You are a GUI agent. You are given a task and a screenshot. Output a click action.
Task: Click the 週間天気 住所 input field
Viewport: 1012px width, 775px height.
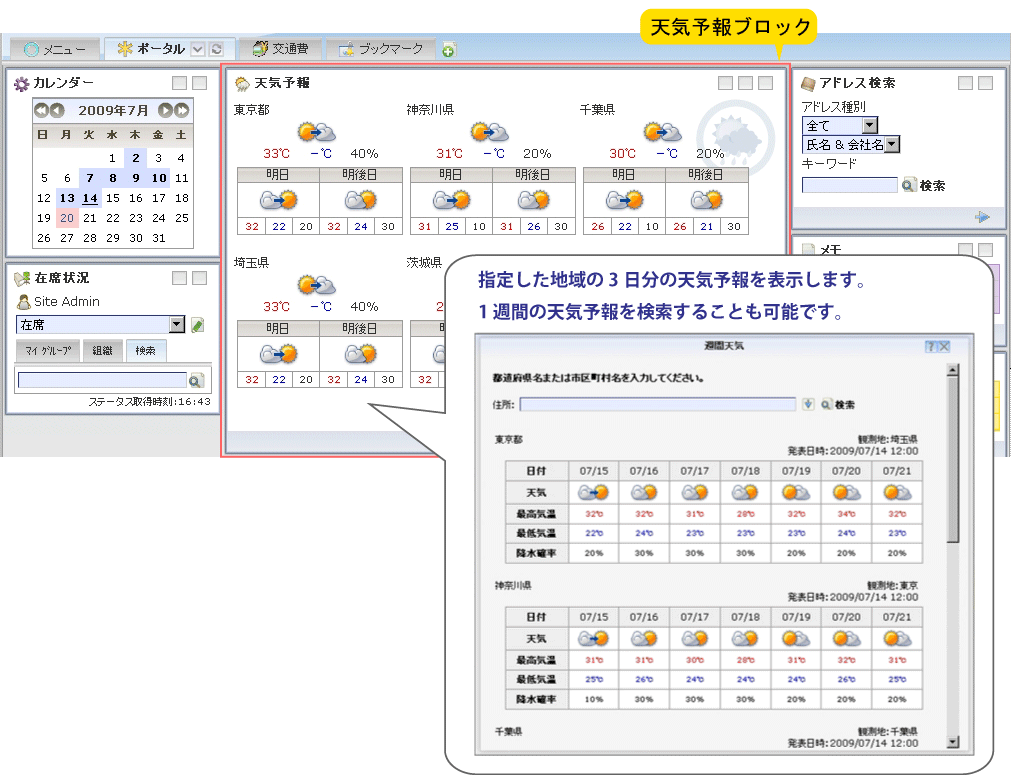(657, 404)
